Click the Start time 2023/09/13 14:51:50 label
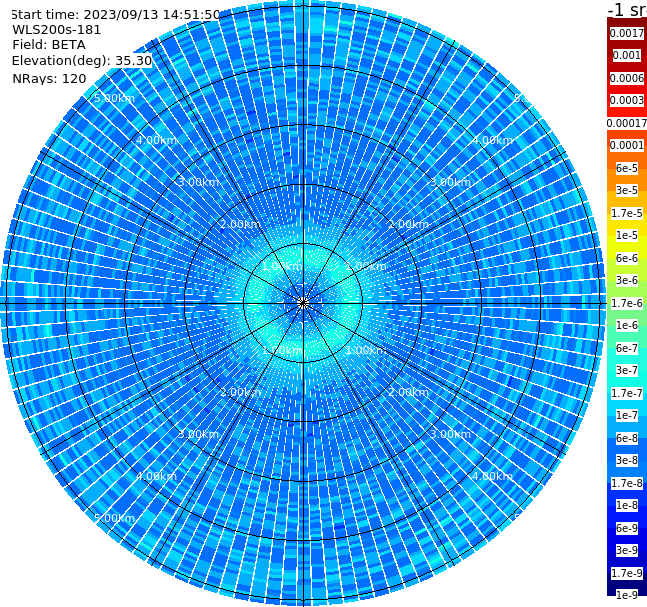 click(115, 14)
